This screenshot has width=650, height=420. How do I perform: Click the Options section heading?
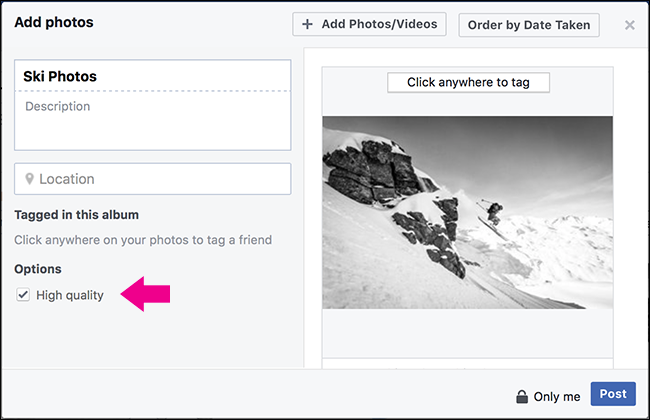(x=38, y=269)
